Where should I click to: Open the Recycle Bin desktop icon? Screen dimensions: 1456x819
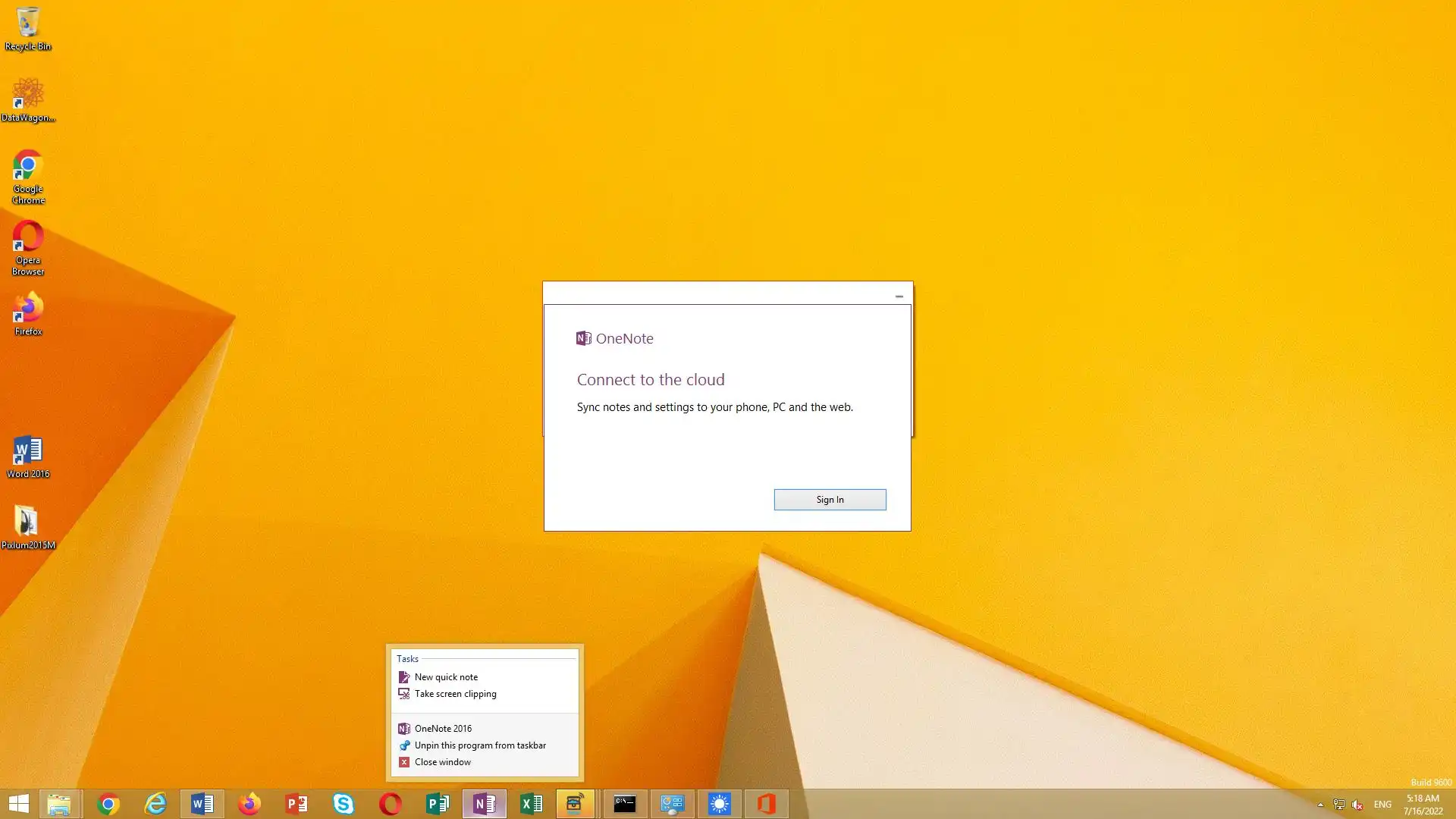[28, 29]
